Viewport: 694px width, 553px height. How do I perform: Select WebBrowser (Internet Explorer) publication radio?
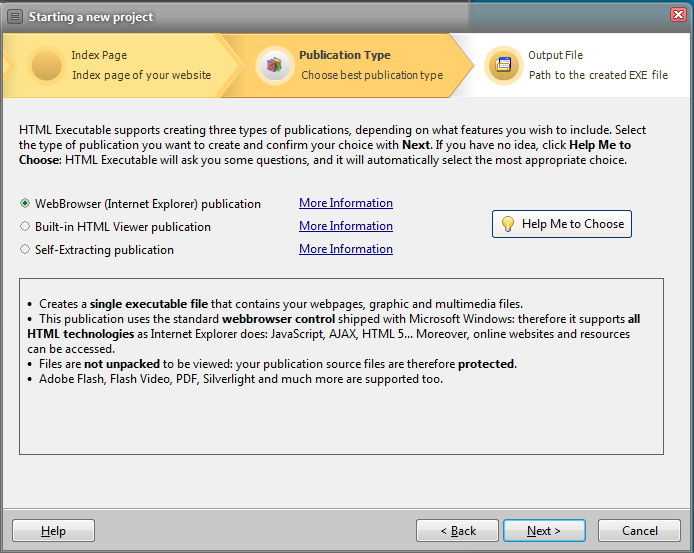[x=25, y=203]
